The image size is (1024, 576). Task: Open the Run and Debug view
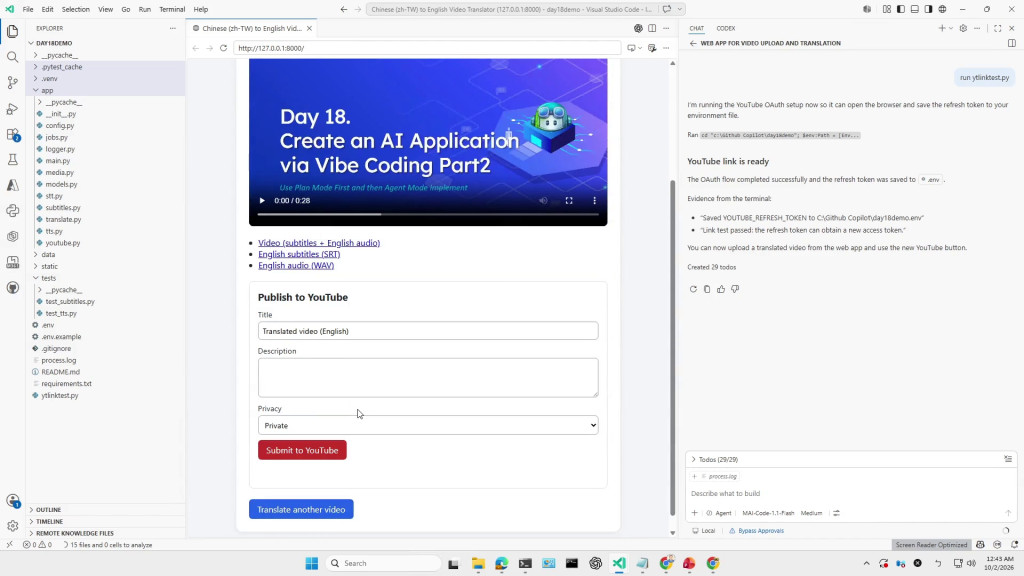coord(12,108)
